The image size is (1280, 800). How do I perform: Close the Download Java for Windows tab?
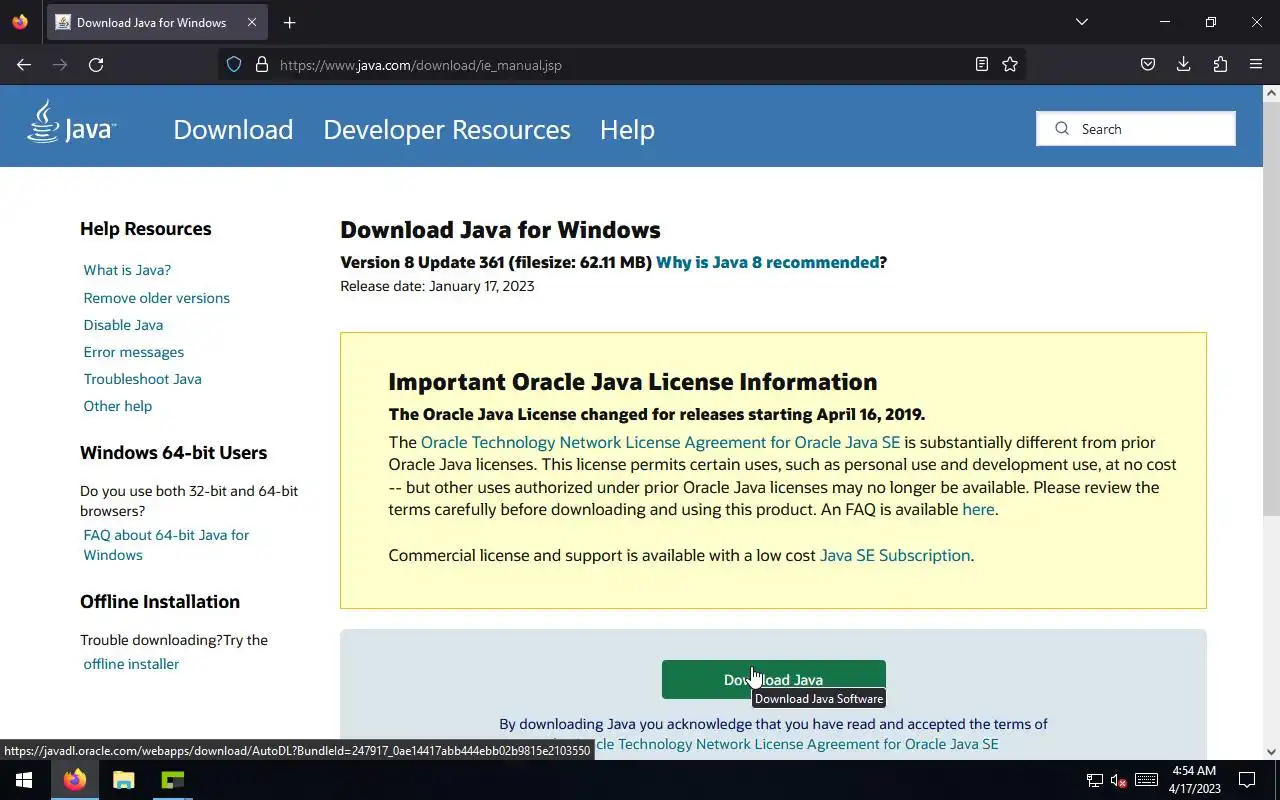coord(253,22)
